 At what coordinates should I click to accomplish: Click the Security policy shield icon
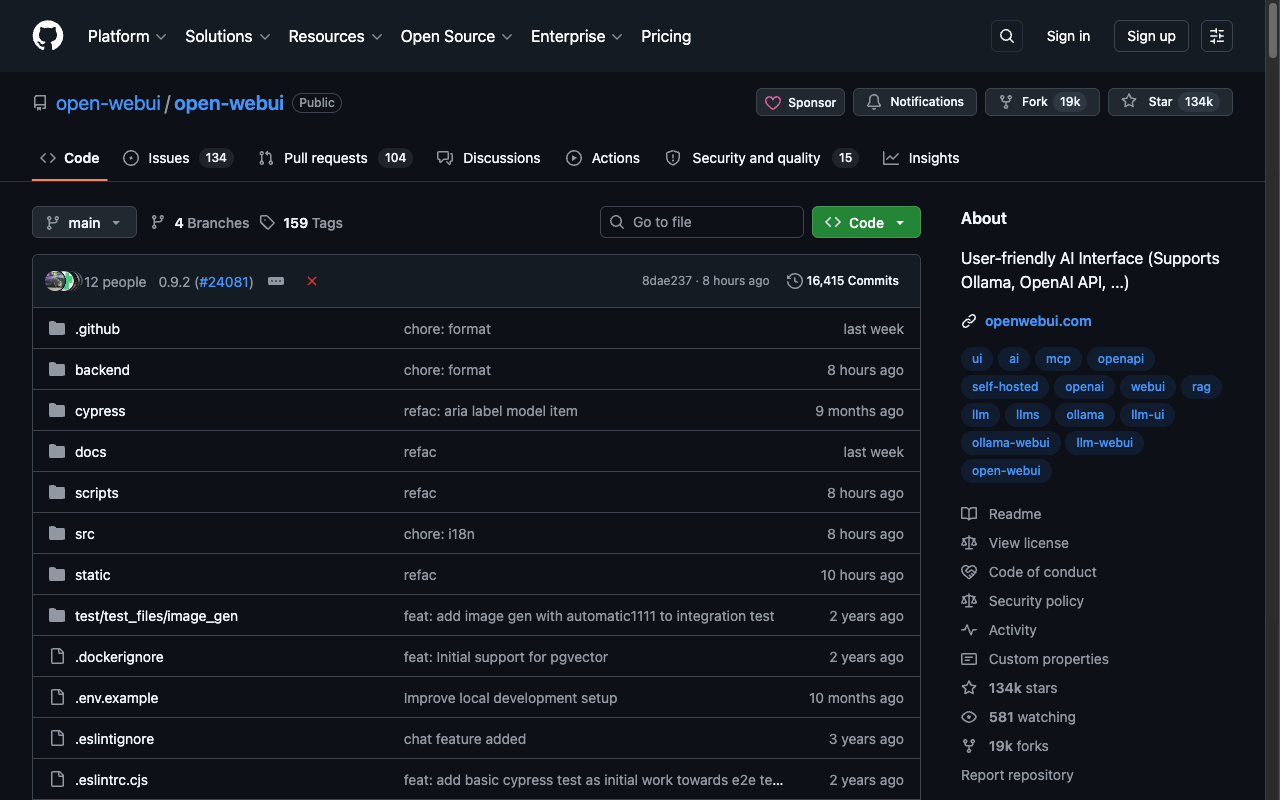point(968,600)
